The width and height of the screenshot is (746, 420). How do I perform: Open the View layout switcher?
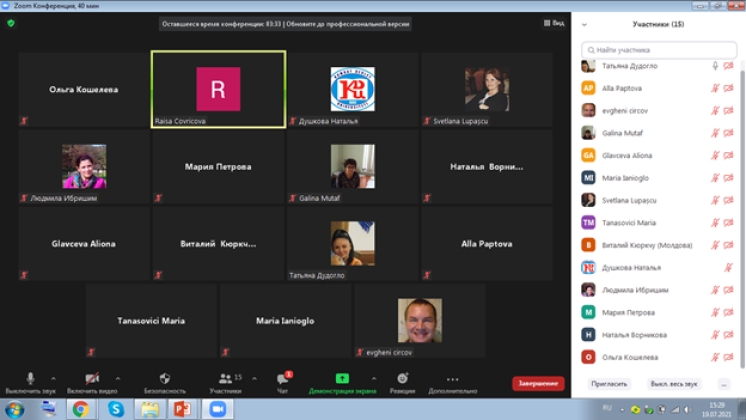point(554,23)
